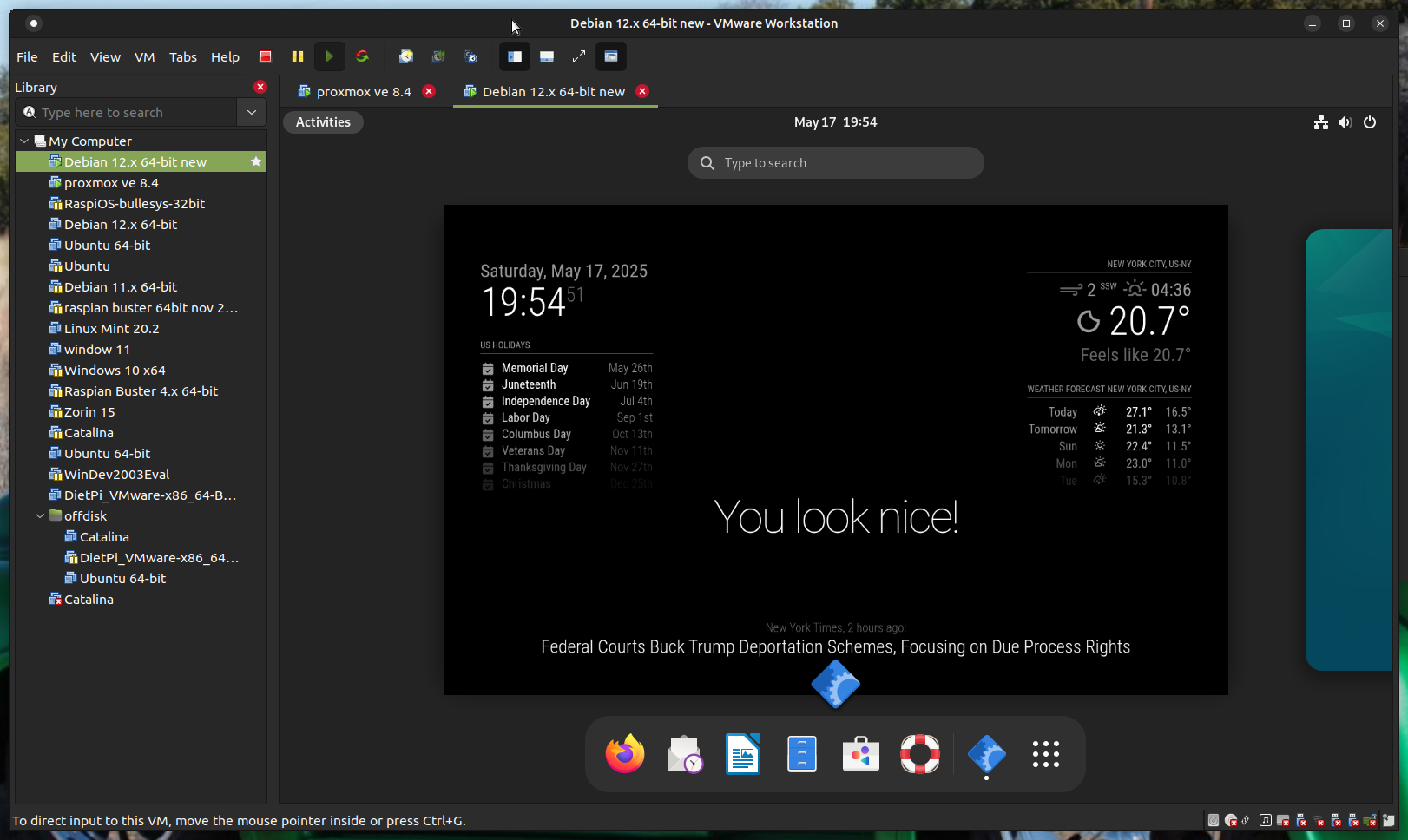The width and height of the screenshot is (1408, 840).
Task: Take a snapshot of this virtual machine
Action: [x=405, y=56]
